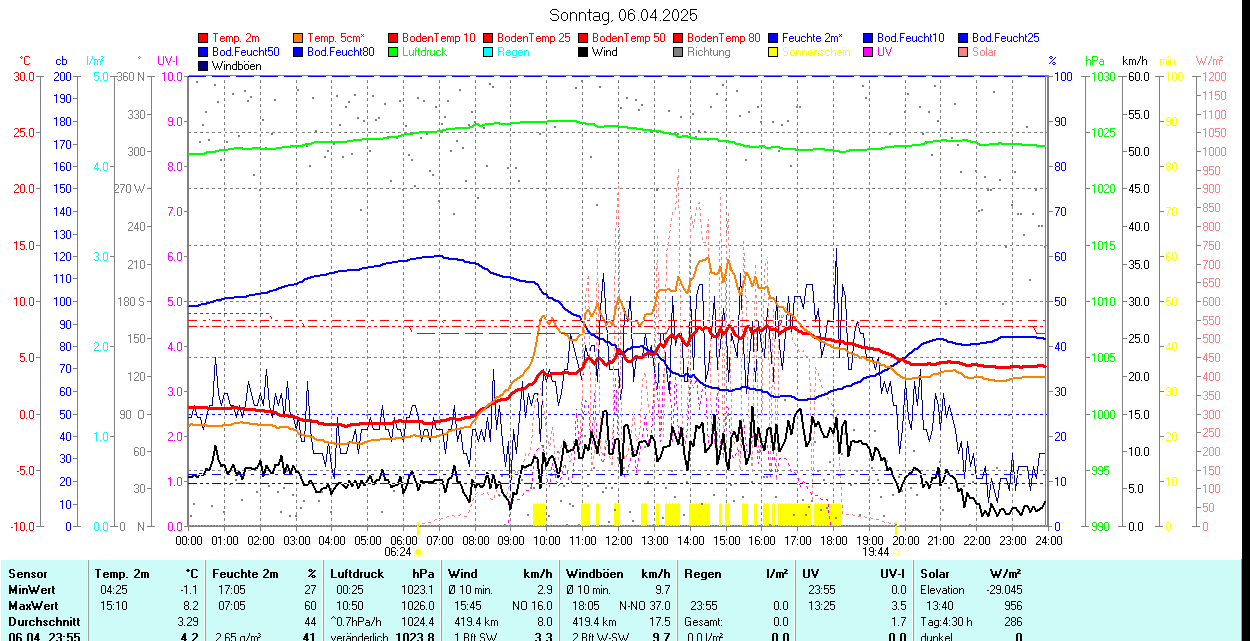The height and width of the screenshot is (641, 1250).
Task: Click the date title Sonntag, 06.04.2025
Action: (x=624, y=15)
